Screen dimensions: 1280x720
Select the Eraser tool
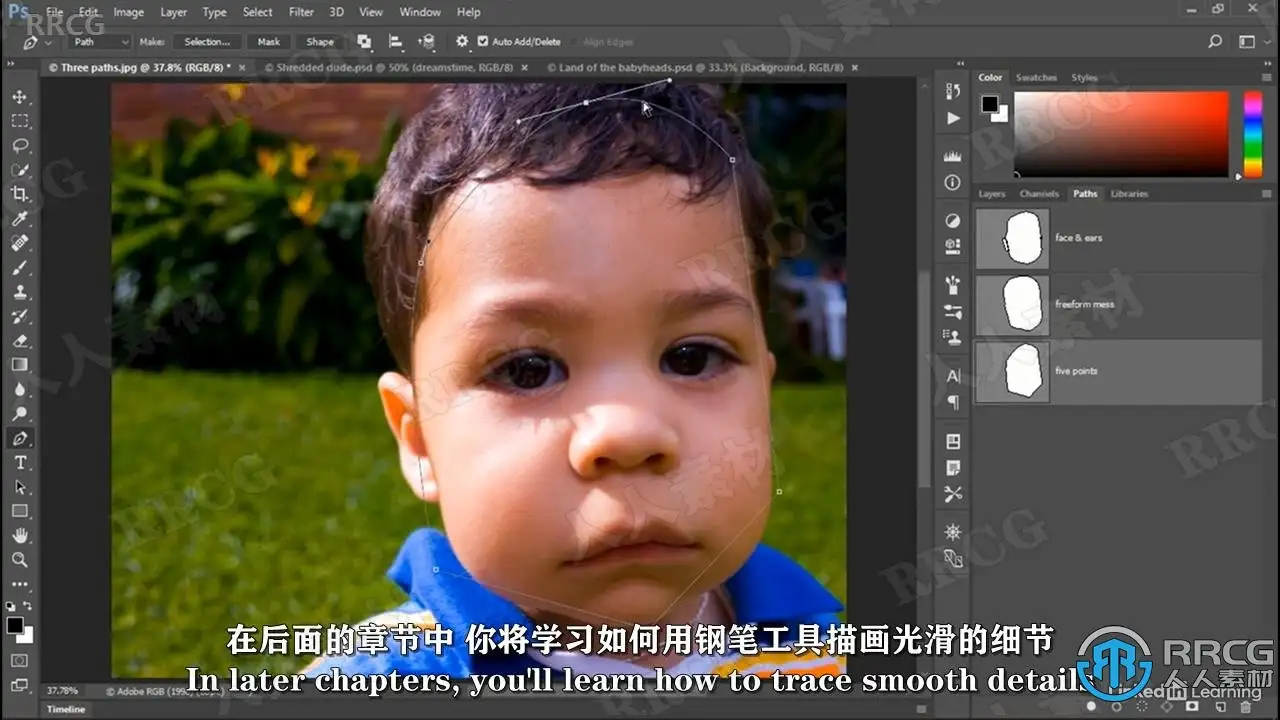[x=19, y=340]
